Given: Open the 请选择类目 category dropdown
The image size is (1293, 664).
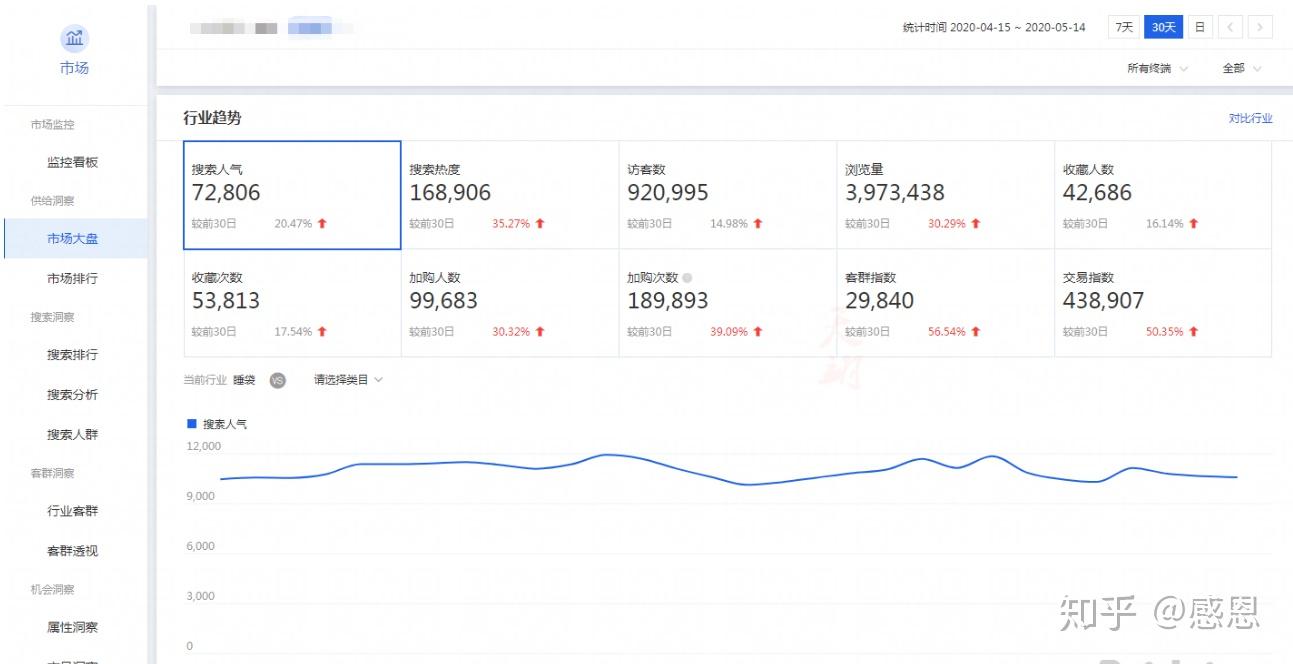Looking at the screenshot, I should (348, 380).
